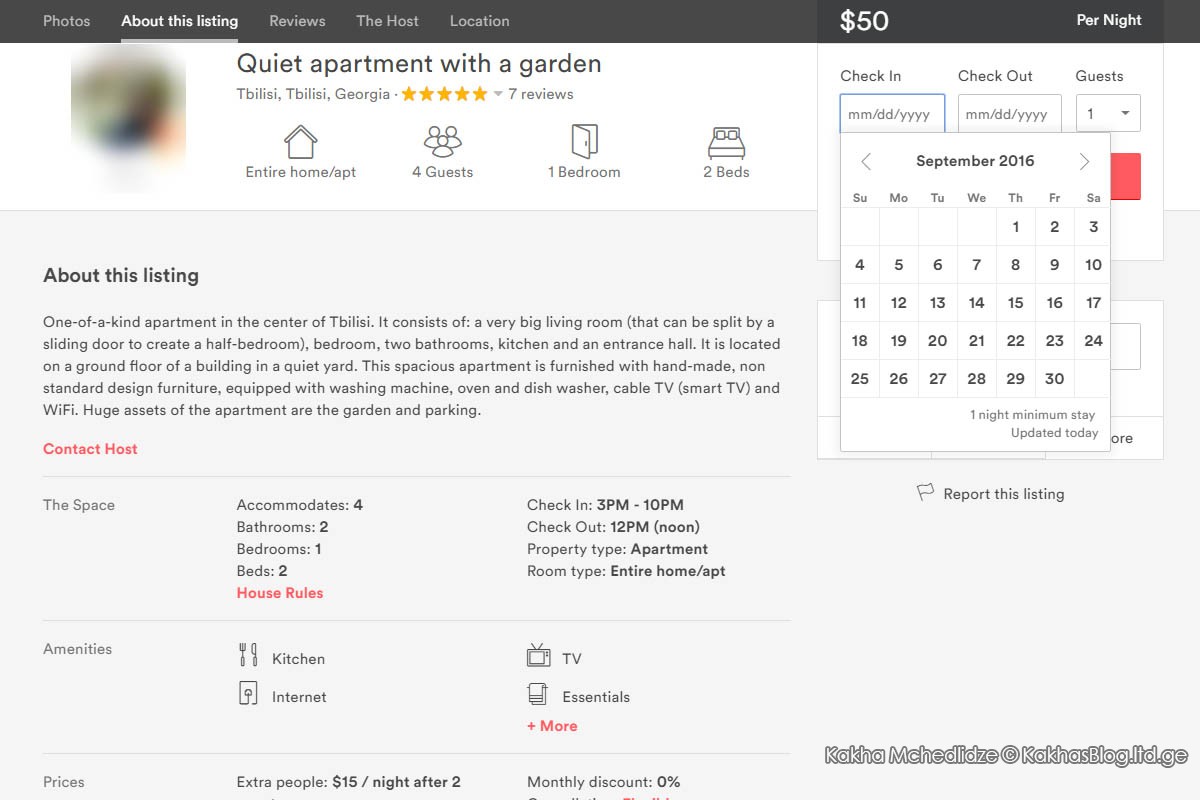Open the Location tab

[479, 21]
